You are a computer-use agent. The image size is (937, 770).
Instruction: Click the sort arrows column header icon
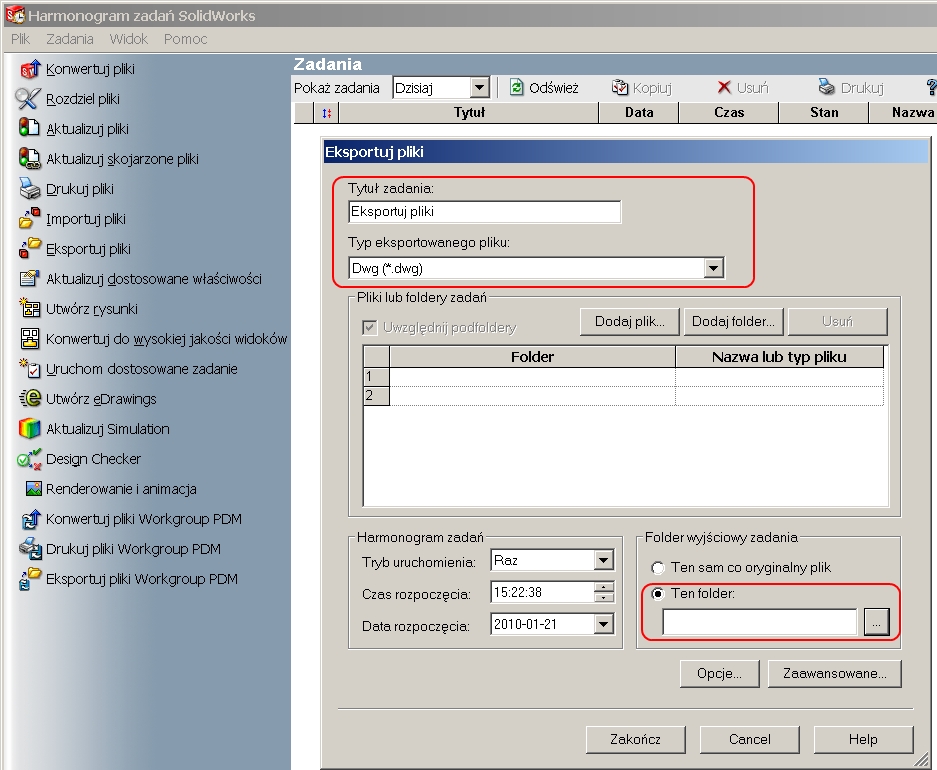(x=326, y=113)
